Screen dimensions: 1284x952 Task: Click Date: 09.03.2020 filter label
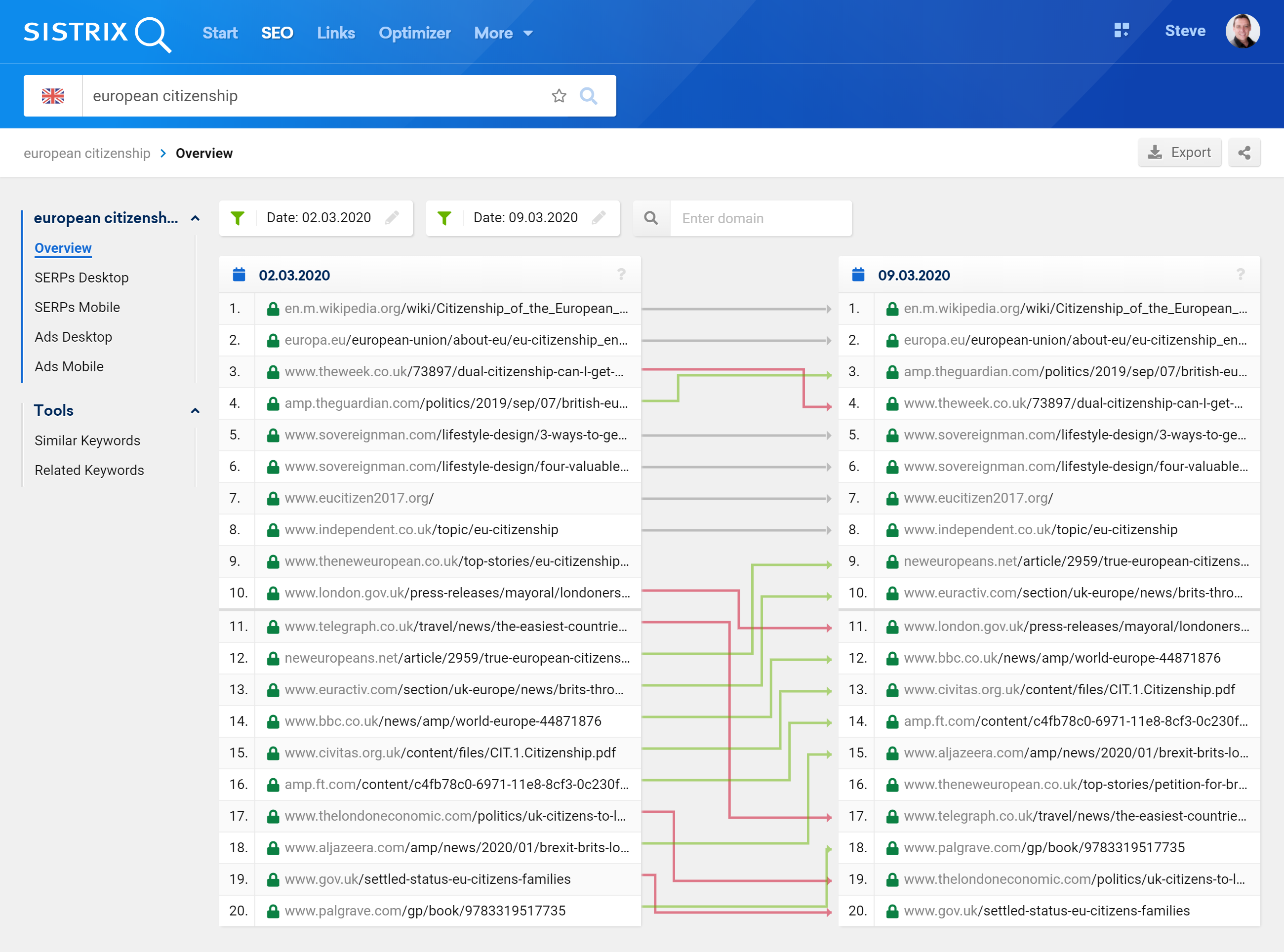pos(525,218)
